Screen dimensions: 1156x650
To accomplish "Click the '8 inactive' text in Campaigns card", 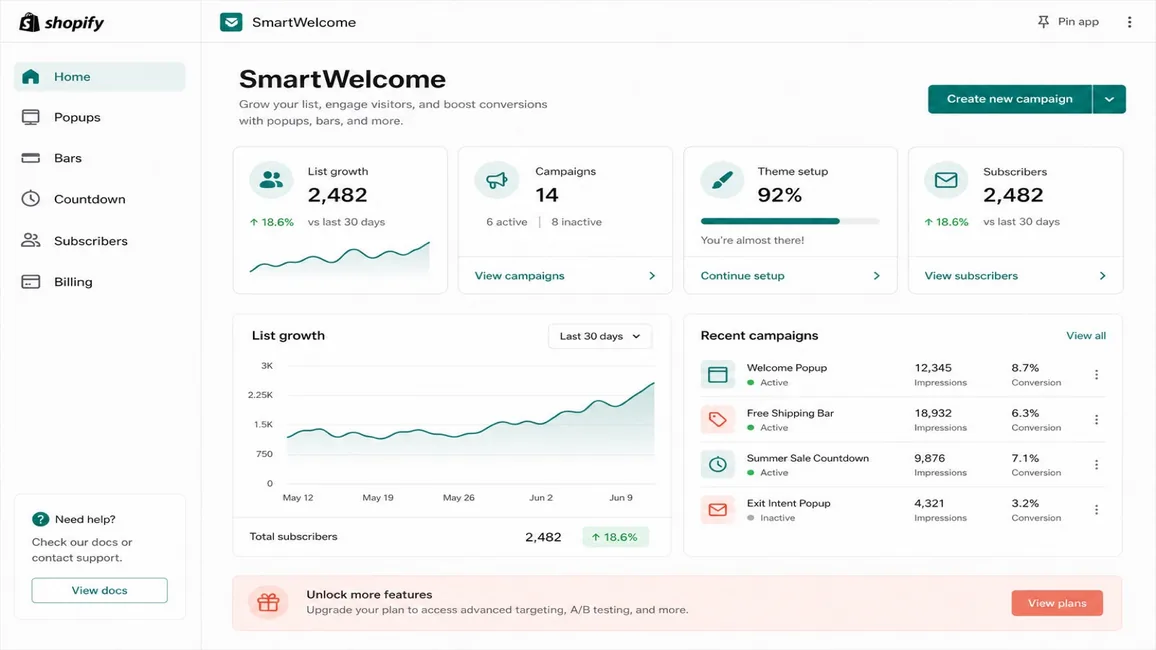I will click(x=577, y=222).
